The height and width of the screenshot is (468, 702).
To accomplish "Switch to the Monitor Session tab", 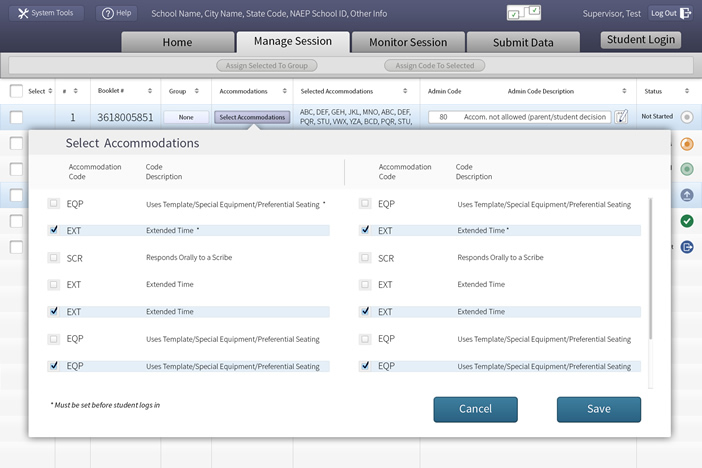I will coord(408,42).
